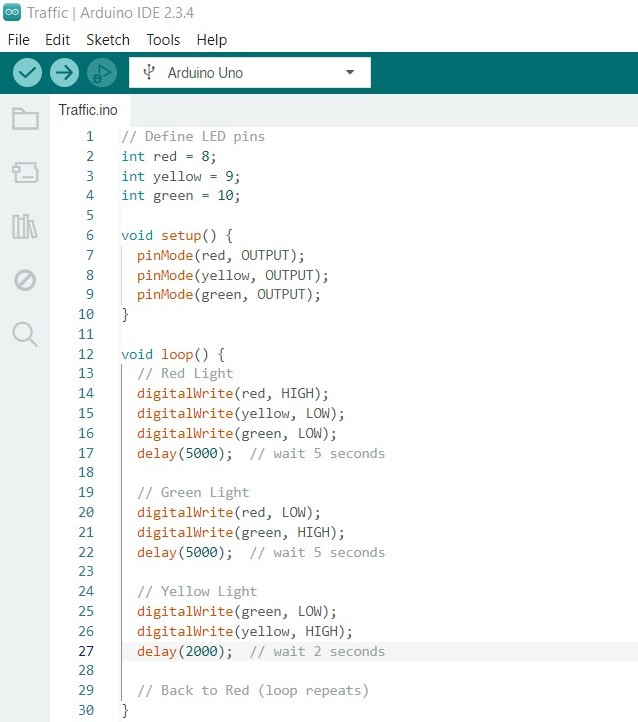Image resolution: width=638 pixels, height=722 pixels.
Task: Click 'digitalWrite(red, LOW);' line
Action: pyautogui.click(x=228, y=512)
